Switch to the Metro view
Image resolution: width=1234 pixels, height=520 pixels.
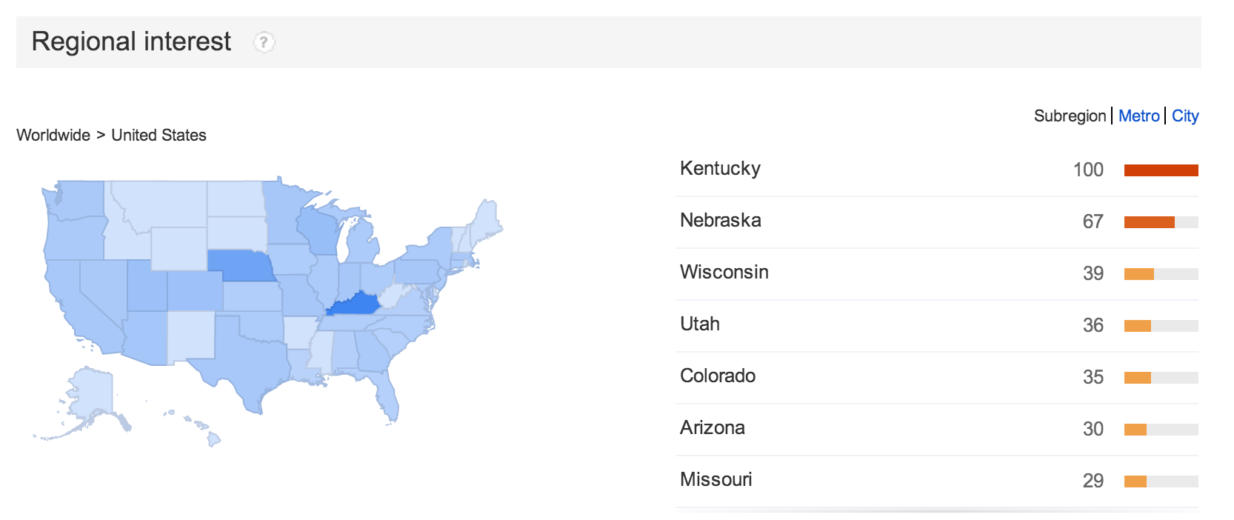(x=1139, y=116)
